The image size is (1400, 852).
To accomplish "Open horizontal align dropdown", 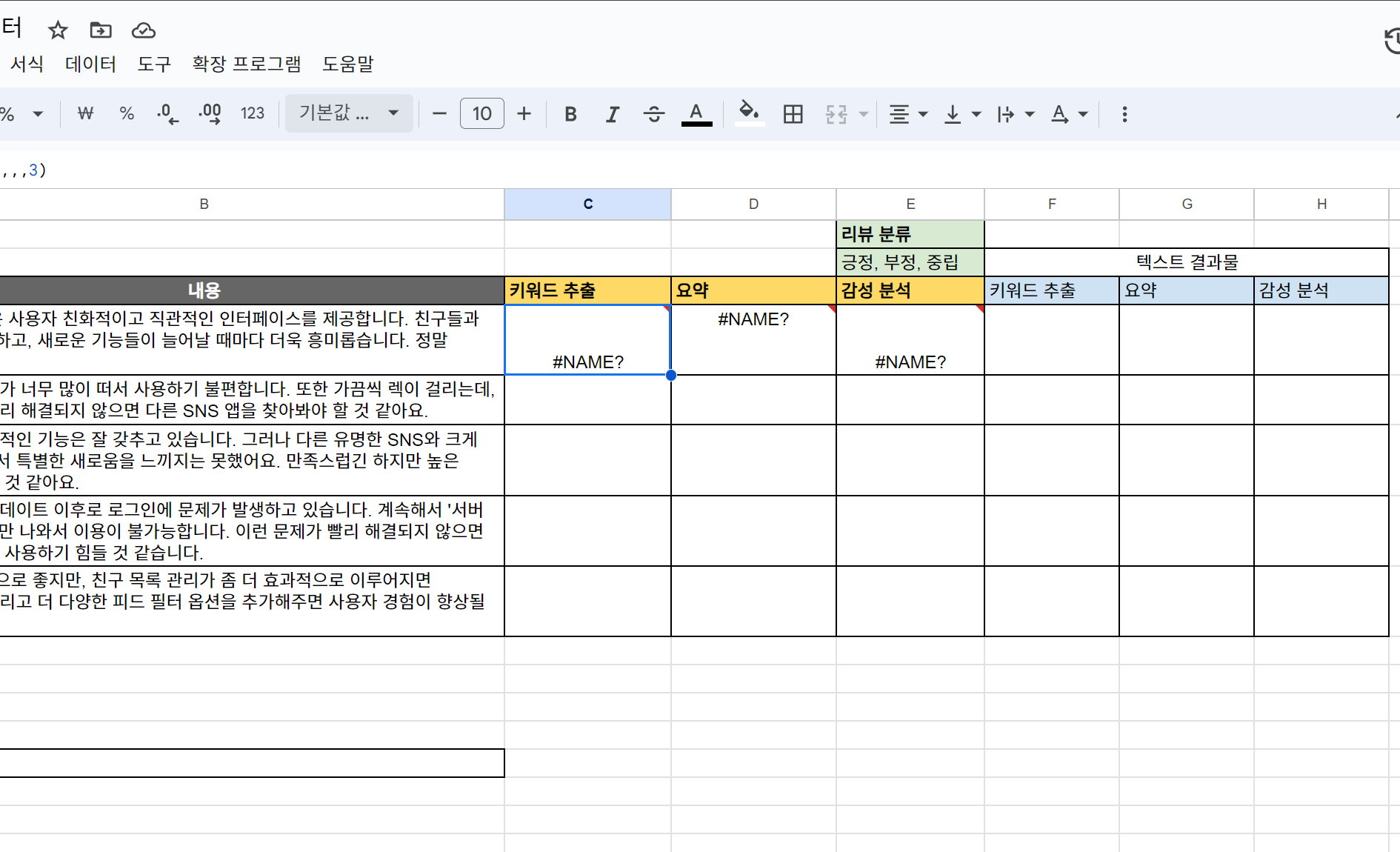I will point(908,114).
